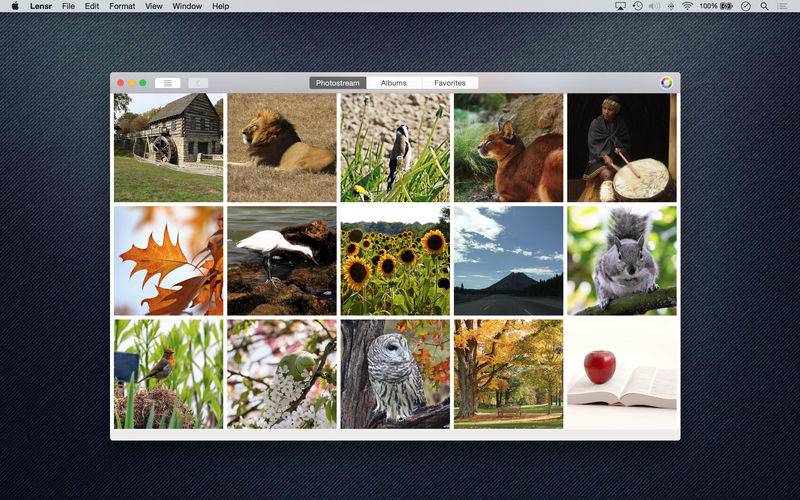The height and width of the screenshot is (500, 800).
Task: Open Notification Center list icon
Action: click(x=782, y=6)
